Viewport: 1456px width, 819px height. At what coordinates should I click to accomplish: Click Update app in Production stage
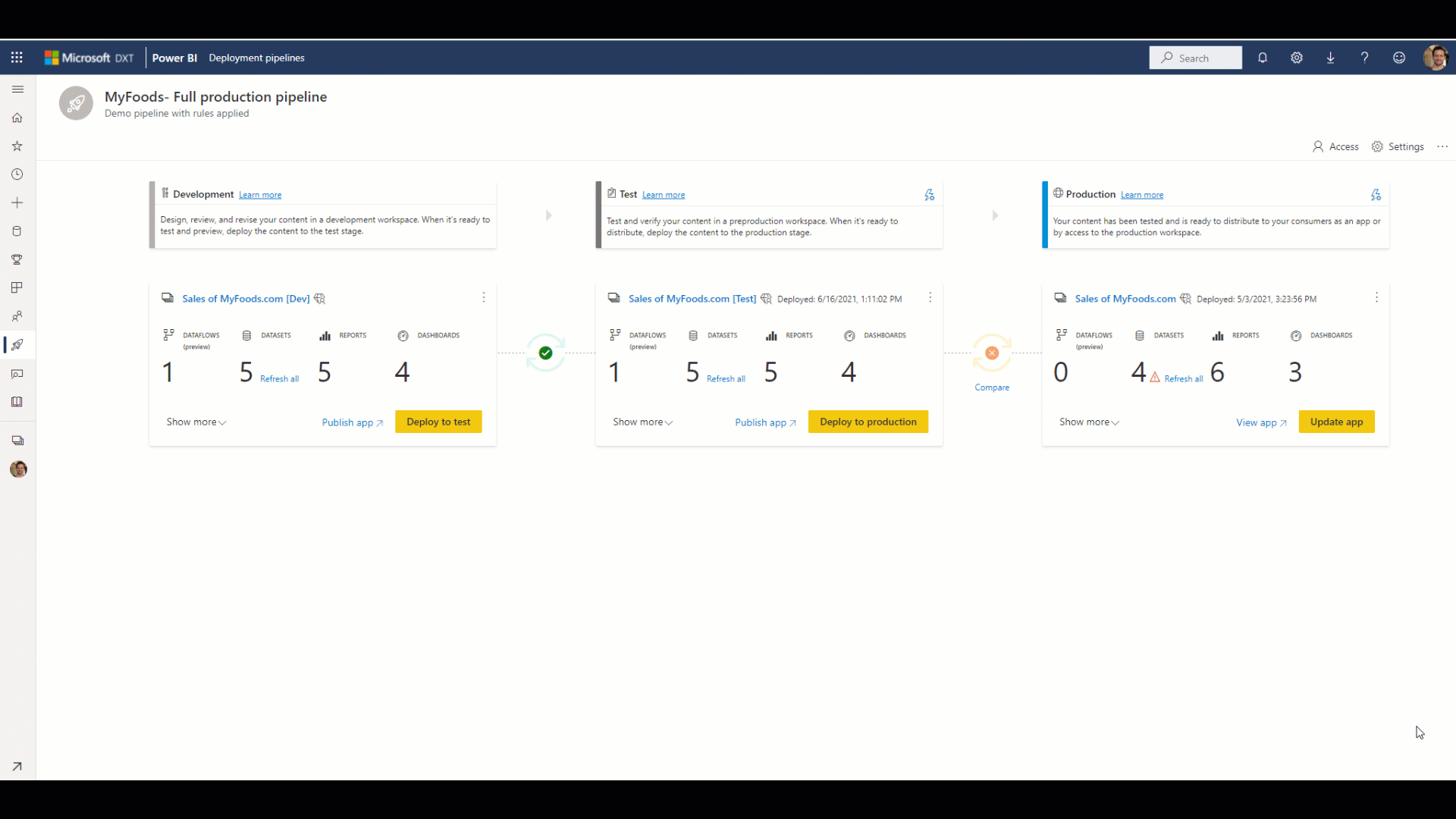[x=1336, y=421]
